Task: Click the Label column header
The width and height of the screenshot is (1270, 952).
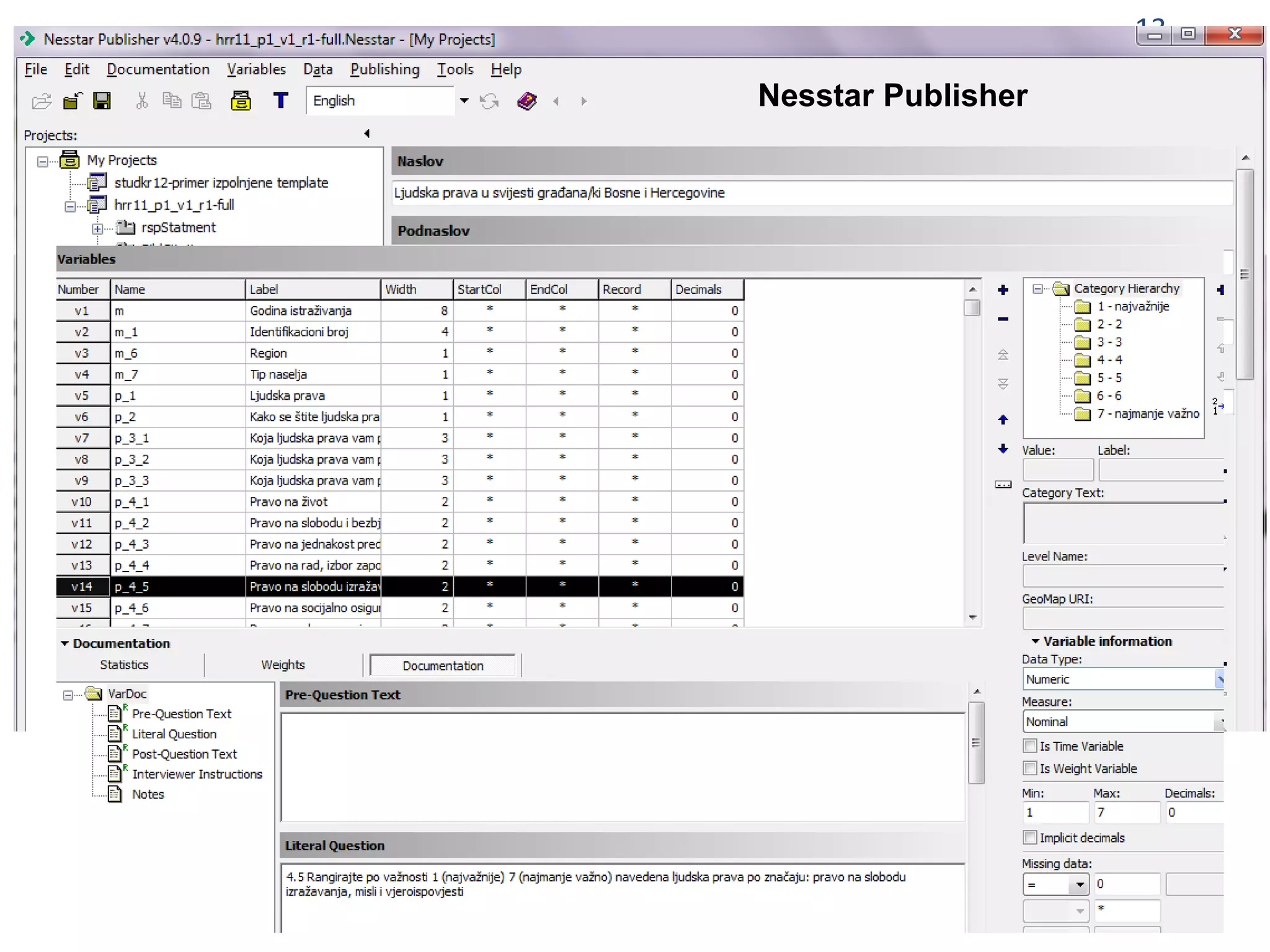Action: [x=313, y=289]
